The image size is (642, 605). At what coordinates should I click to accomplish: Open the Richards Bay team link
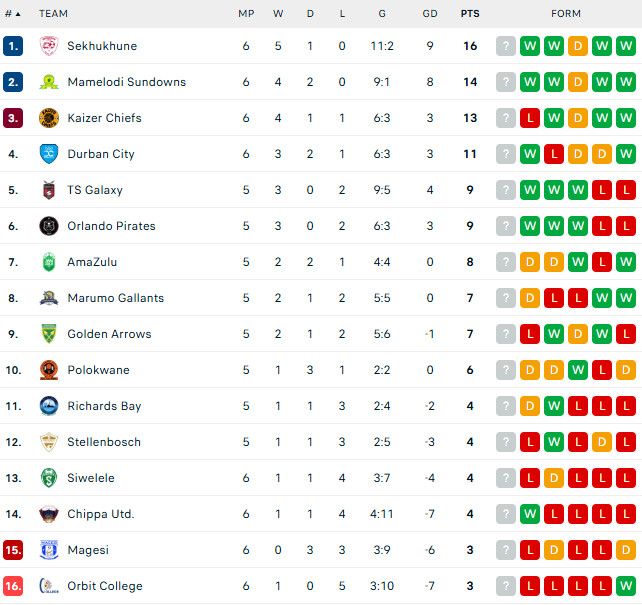click(x=104, y=406)
